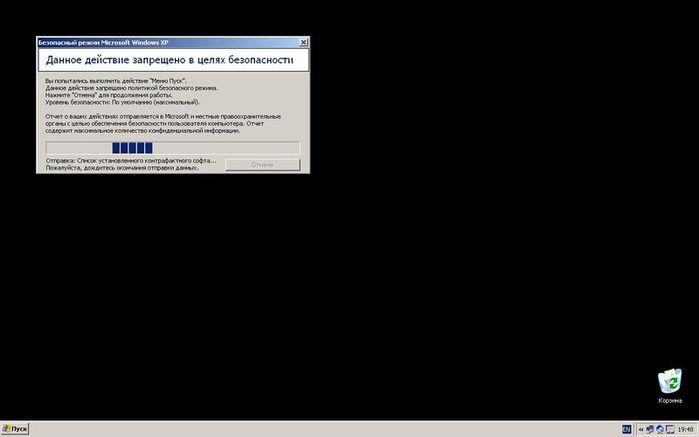The height and width of the screenshot is (437, 699).
Task: Click the middle blue tray icon
Action: point(660,429)
